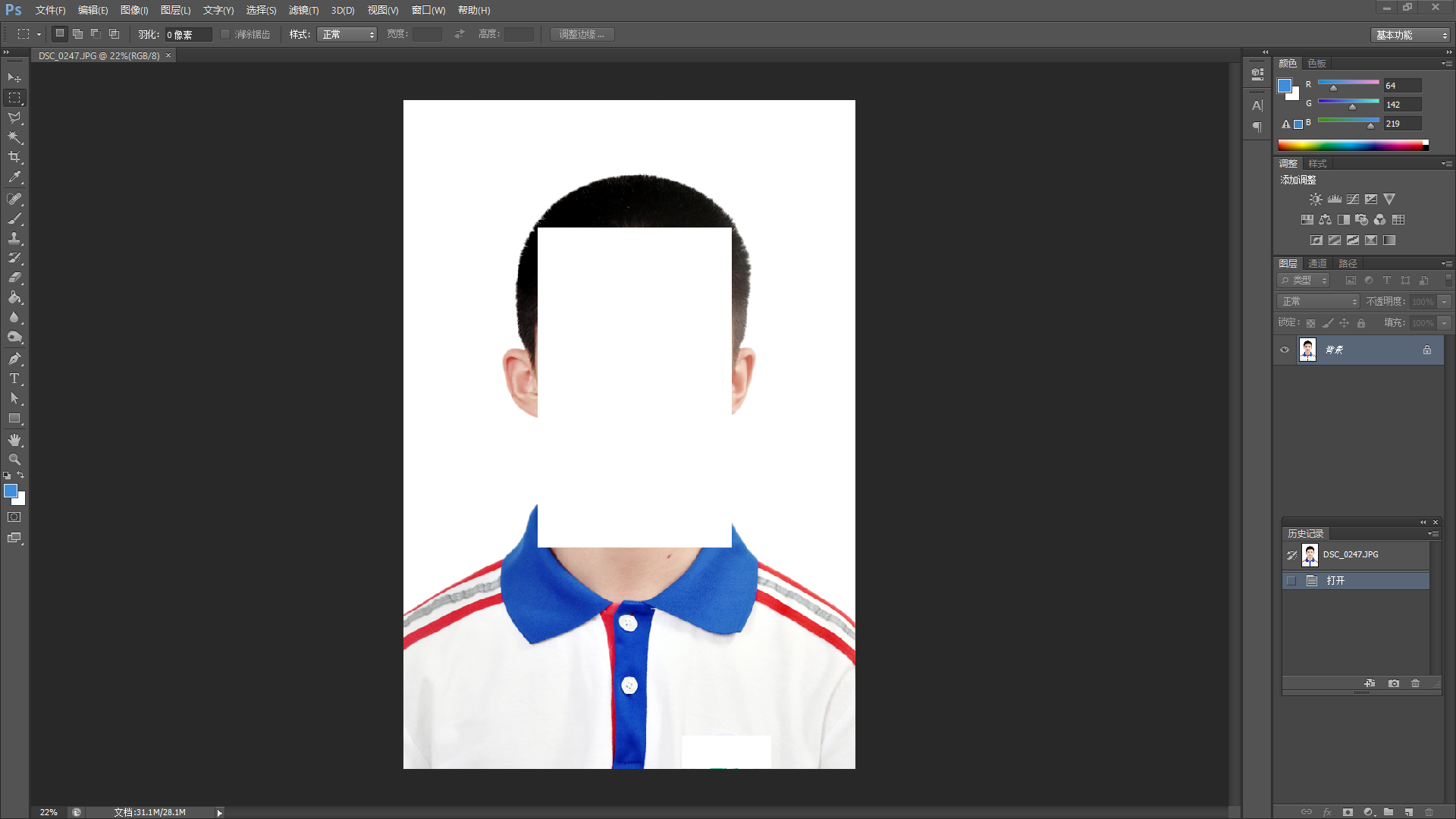The image size is (1456, 819).
Task: Select the Horizontal Type tool
Action: click(x=14, y=378)
